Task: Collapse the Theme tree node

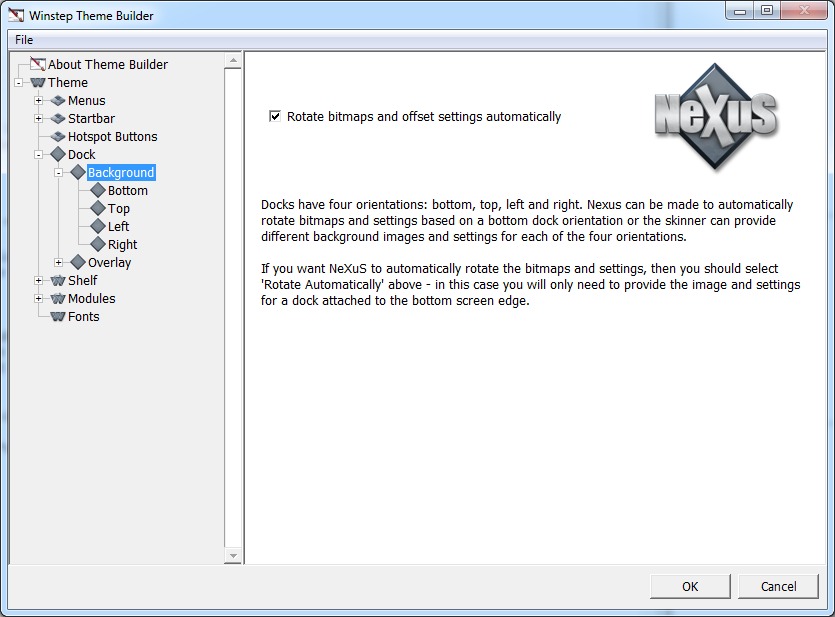Action: click(x=19, y=83)
